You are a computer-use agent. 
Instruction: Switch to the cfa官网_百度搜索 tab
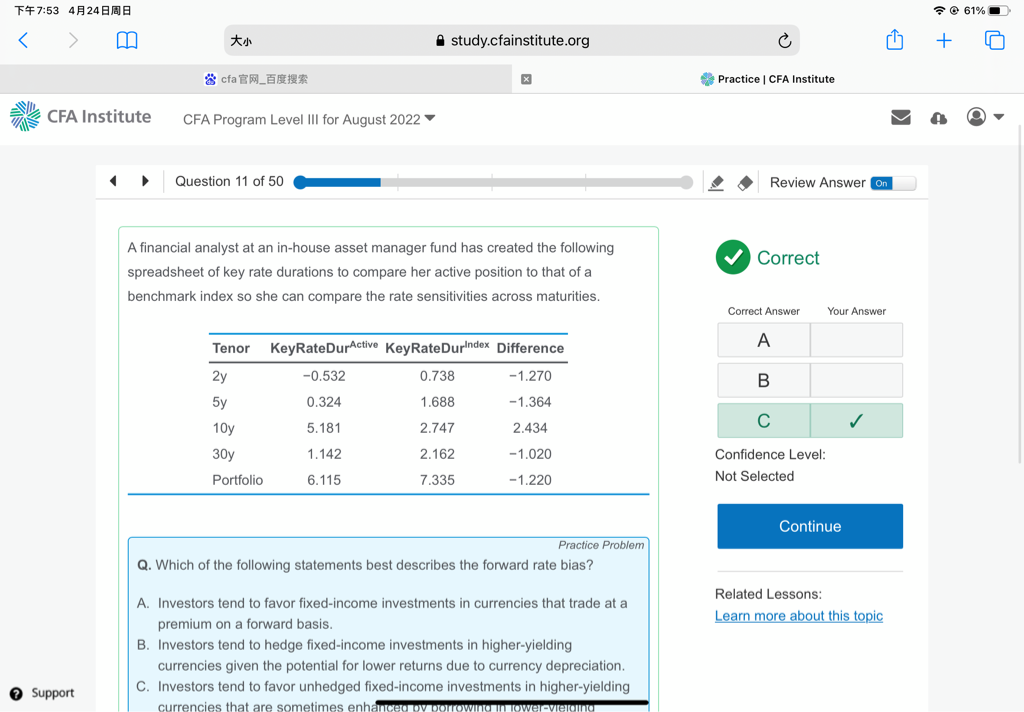[256, 79]
